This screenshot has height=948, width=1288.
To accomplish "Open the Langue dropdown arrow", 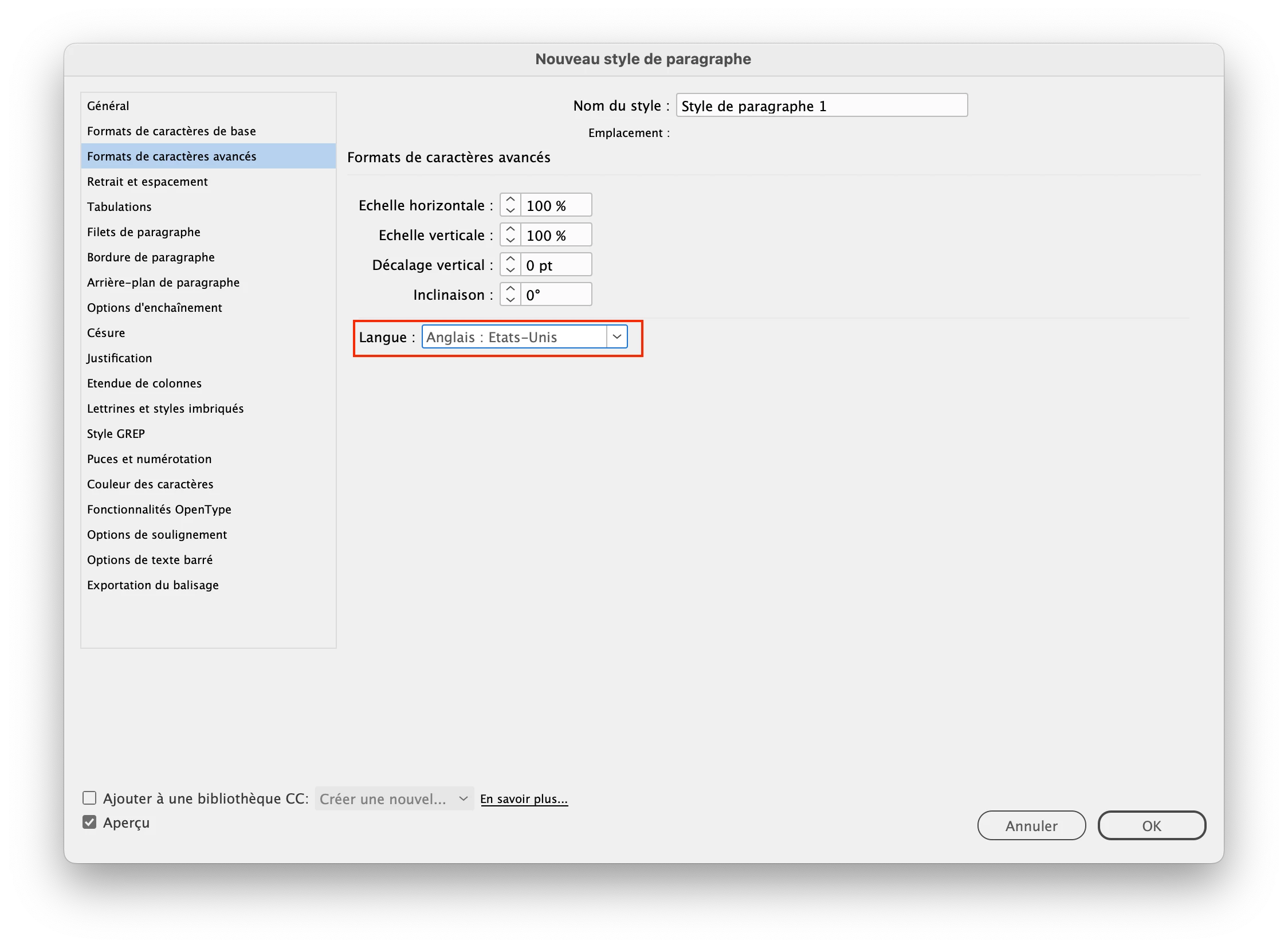I will pos(616,337).
